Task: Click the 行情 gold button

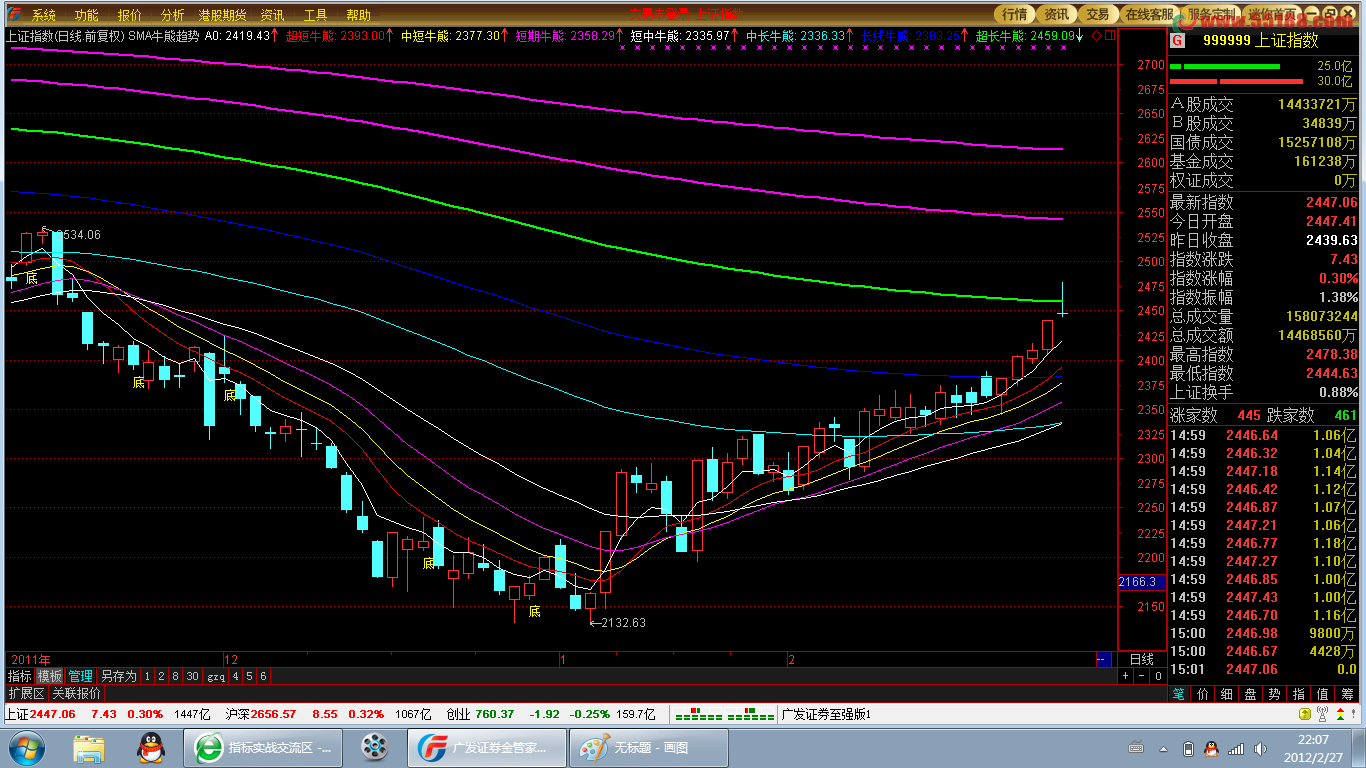Action: [1015, 14]
